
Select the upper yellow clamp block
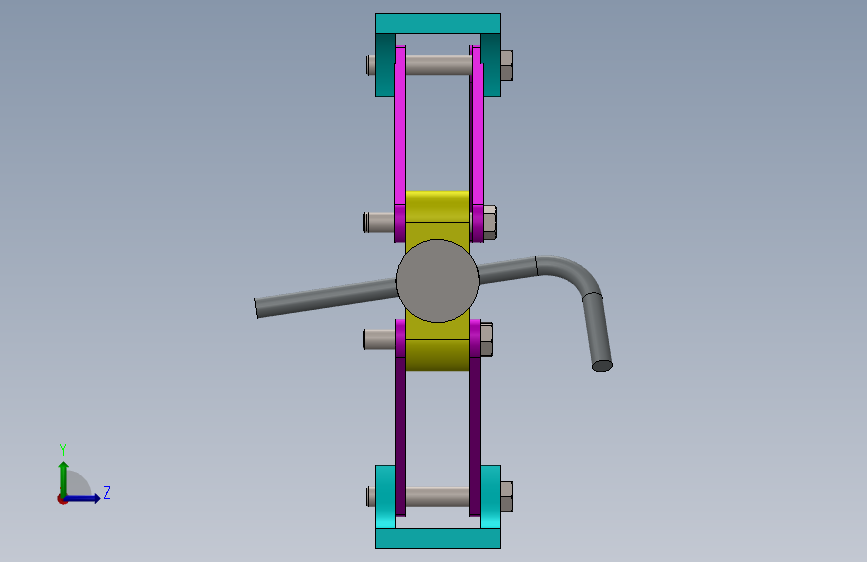click(x=437, y=216)
